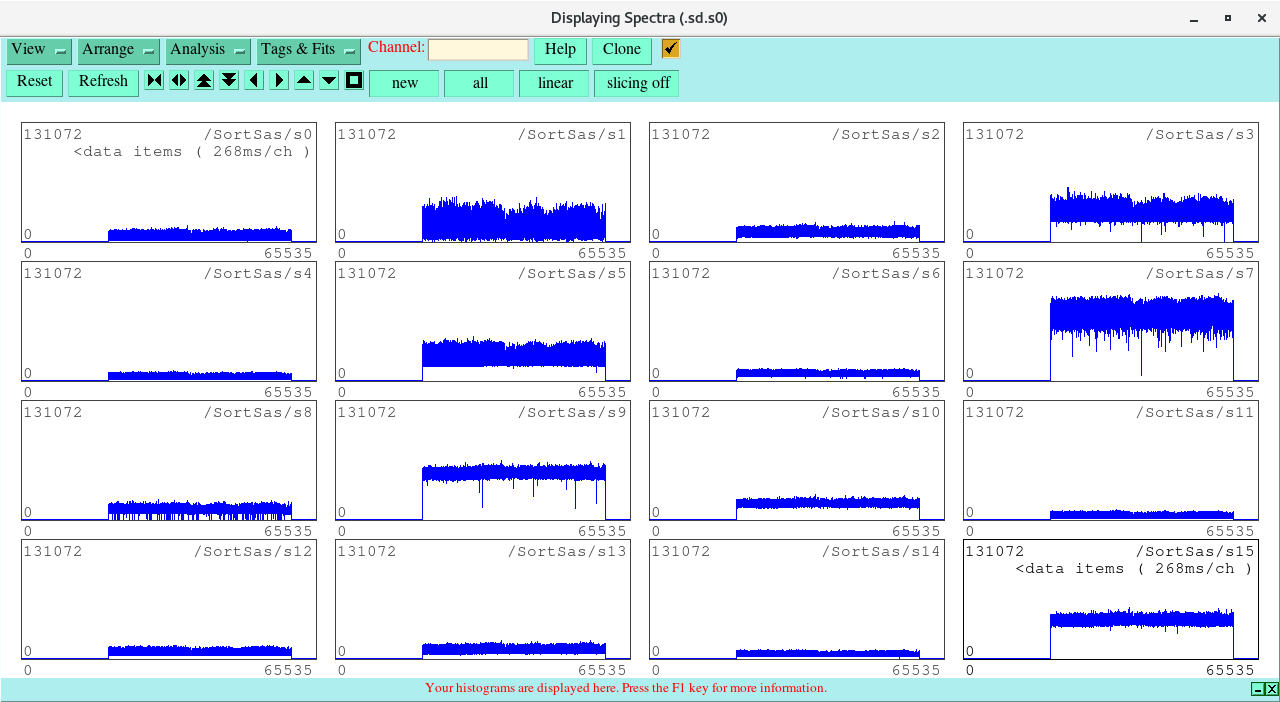
Task: Toggle the orange checkmark box beside Clone
Action: pyautogui.click(x=670, y=49)
